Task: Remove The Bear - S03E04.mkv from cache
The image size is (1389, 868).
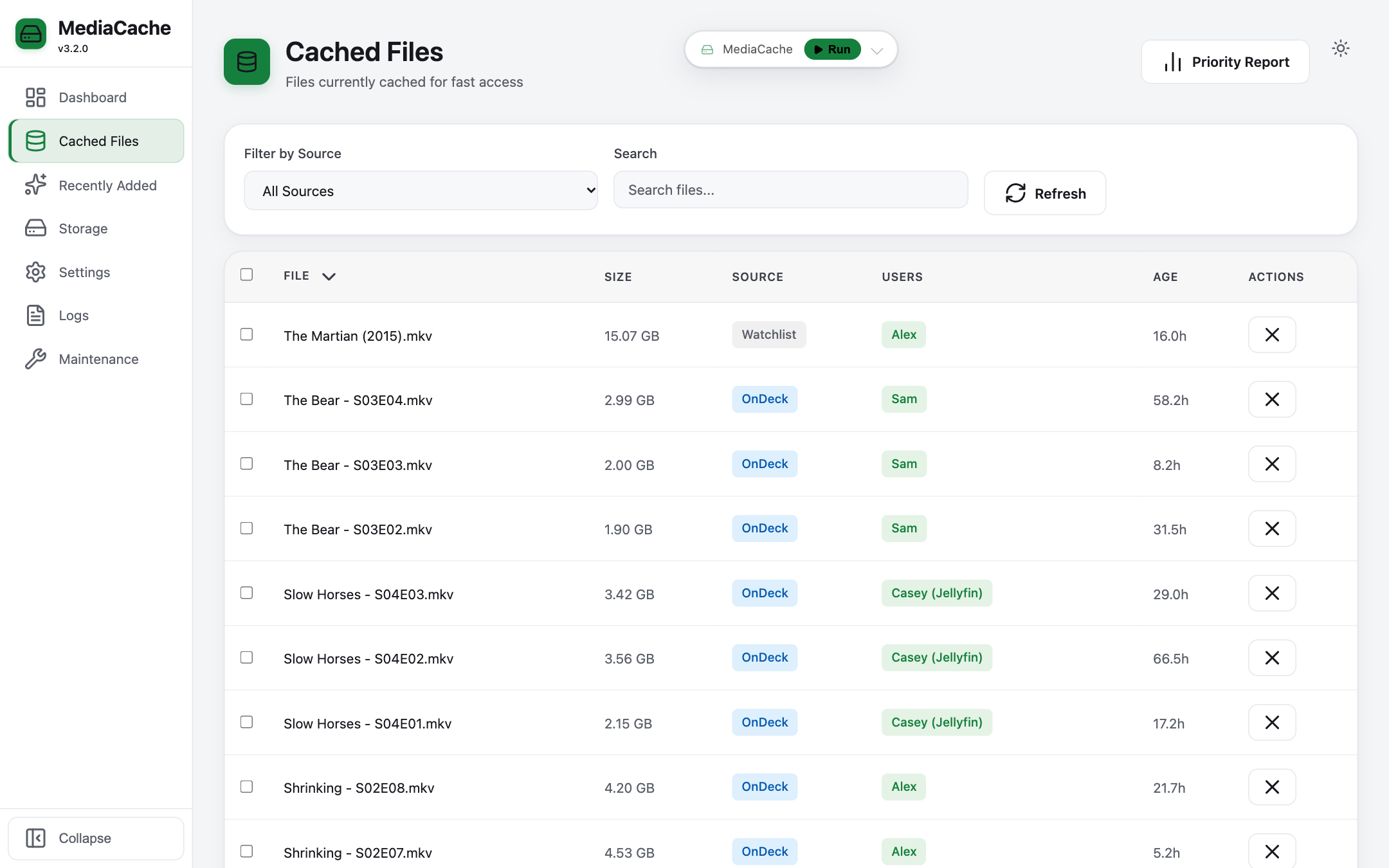Action: pyautogui.click(x=1272, y=399)
